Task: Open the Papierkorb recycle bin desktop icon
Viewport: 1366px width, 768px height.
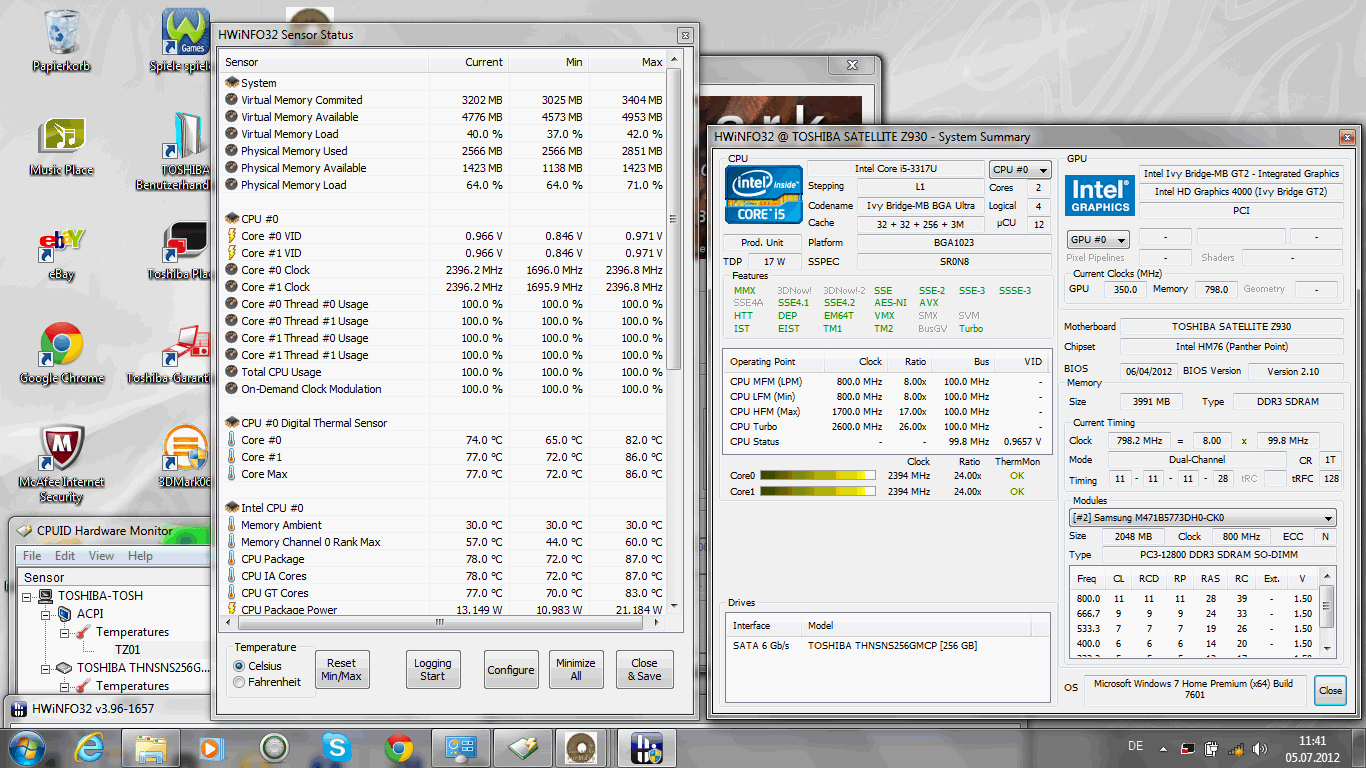Action: click(x=61, y=40)
